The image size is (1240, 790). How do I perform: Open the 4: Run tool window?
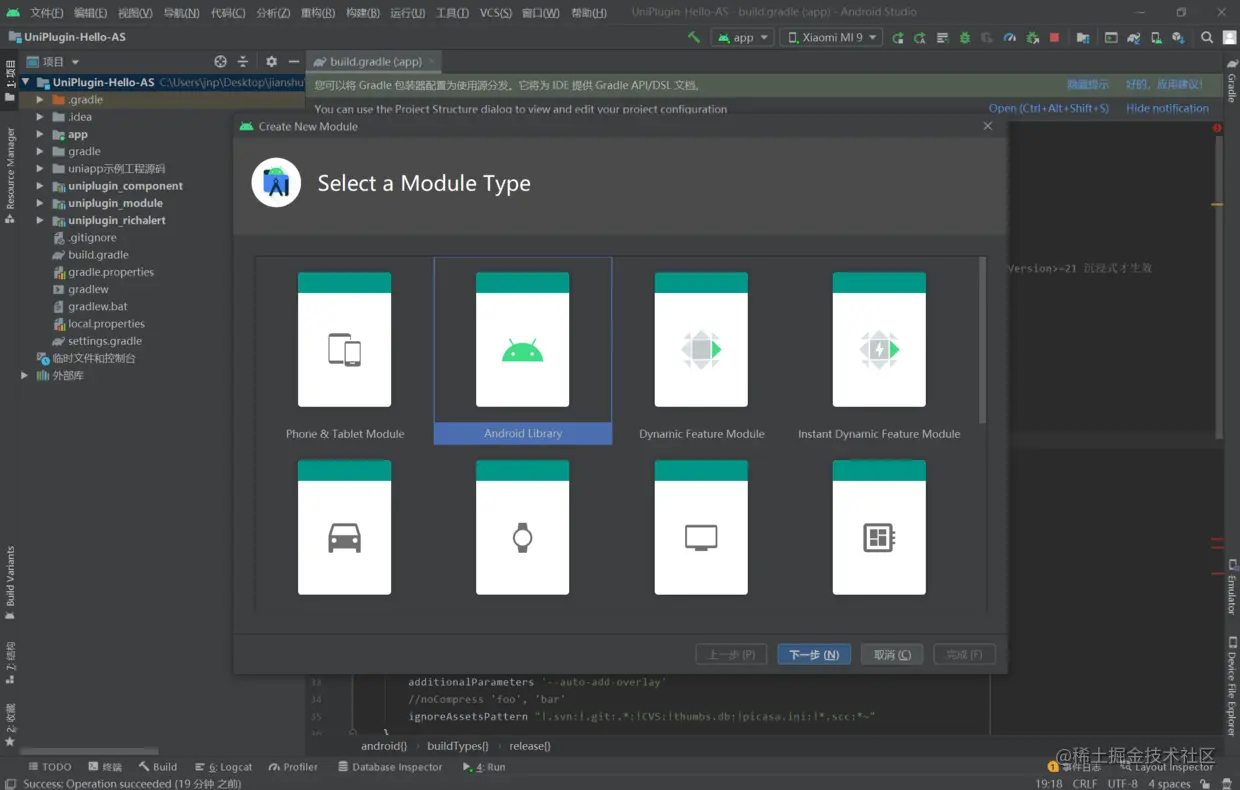coord(484,767)
